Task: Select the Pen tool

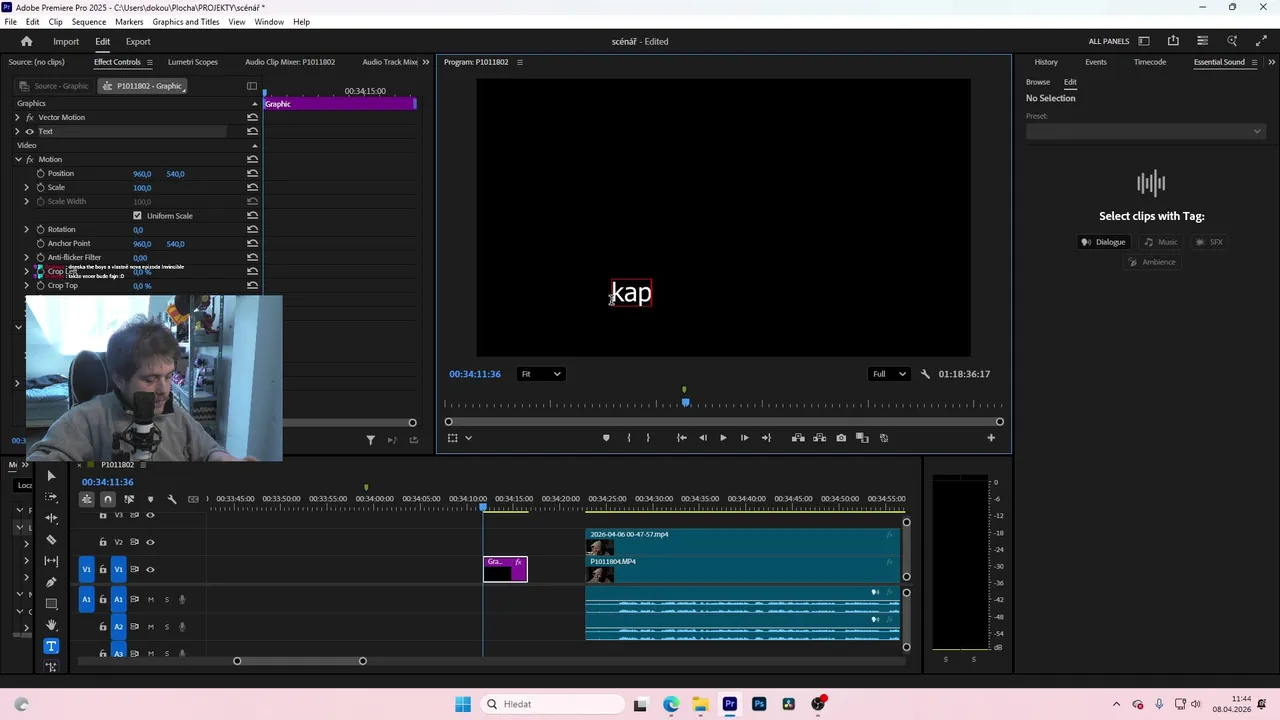Action: click(51, 582)
